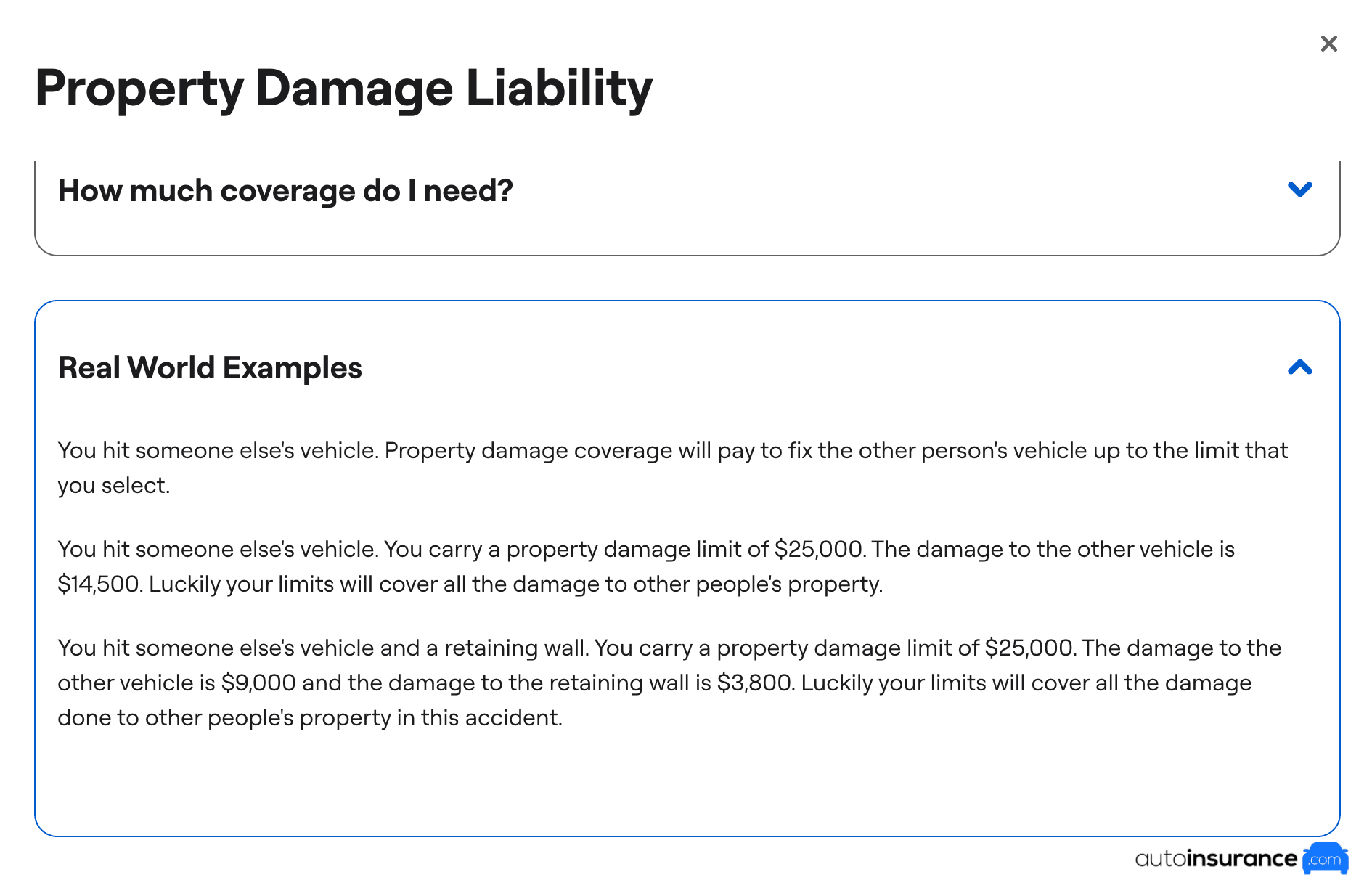Click the "Real World Examples" section heading
The image size is (1372, 880).
click(210, 368)
